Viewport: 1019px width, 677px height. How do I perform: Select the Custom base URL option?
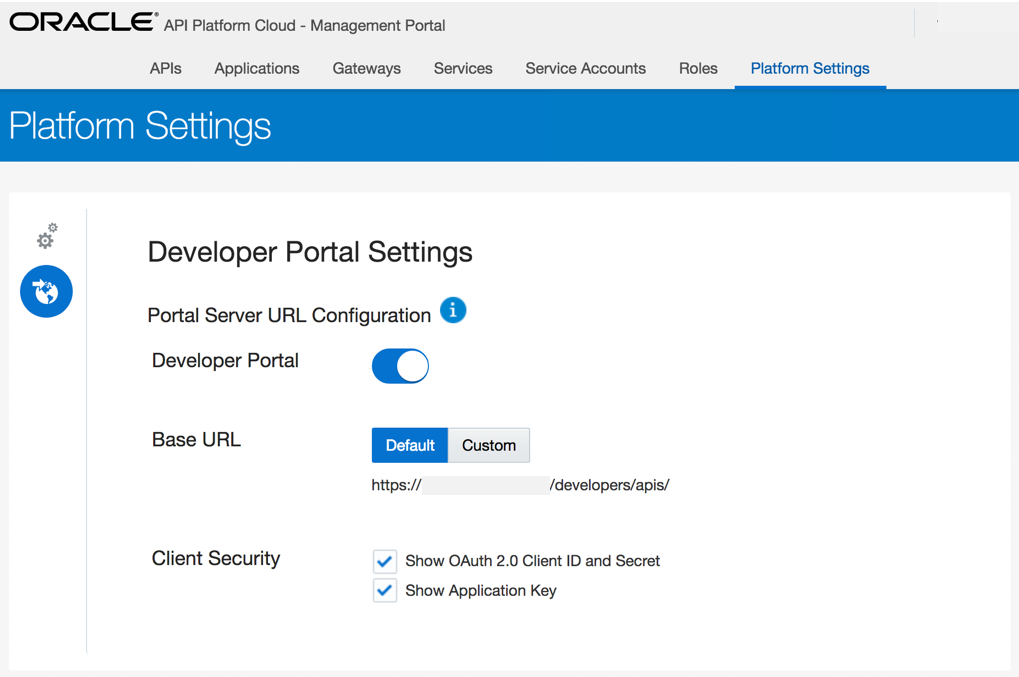489,445
